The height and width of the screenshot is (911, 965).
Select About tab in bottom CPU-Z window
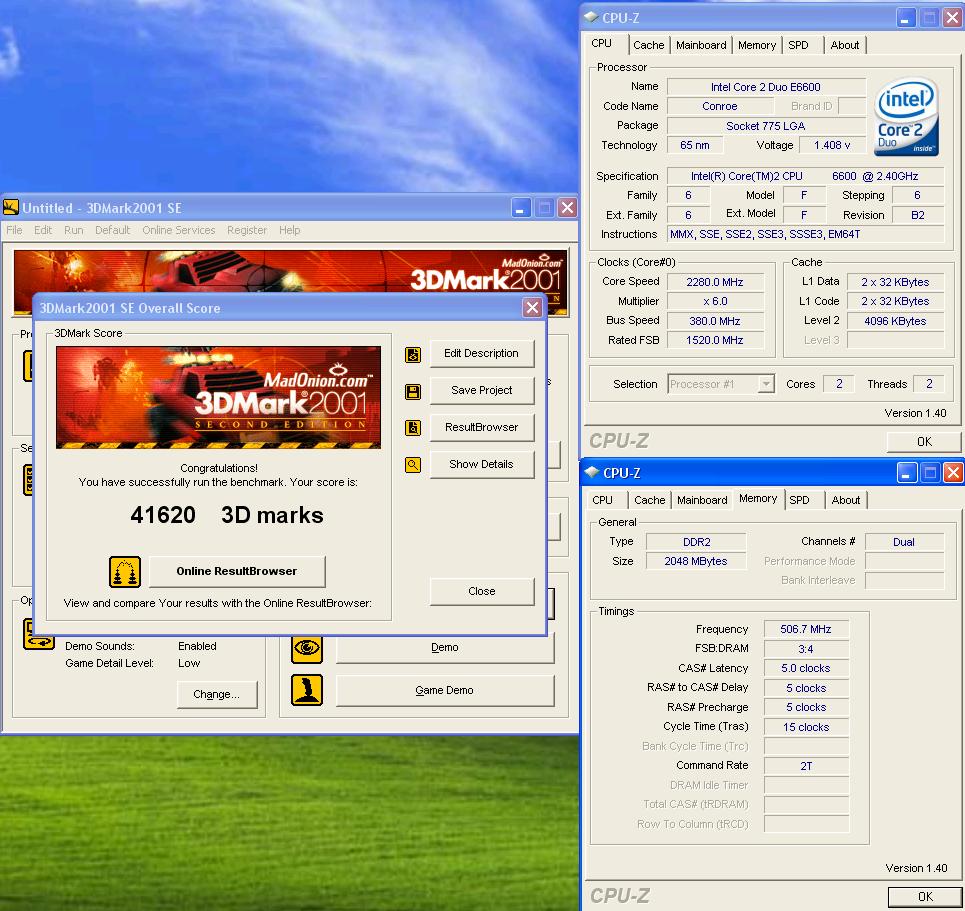[846, 500]
